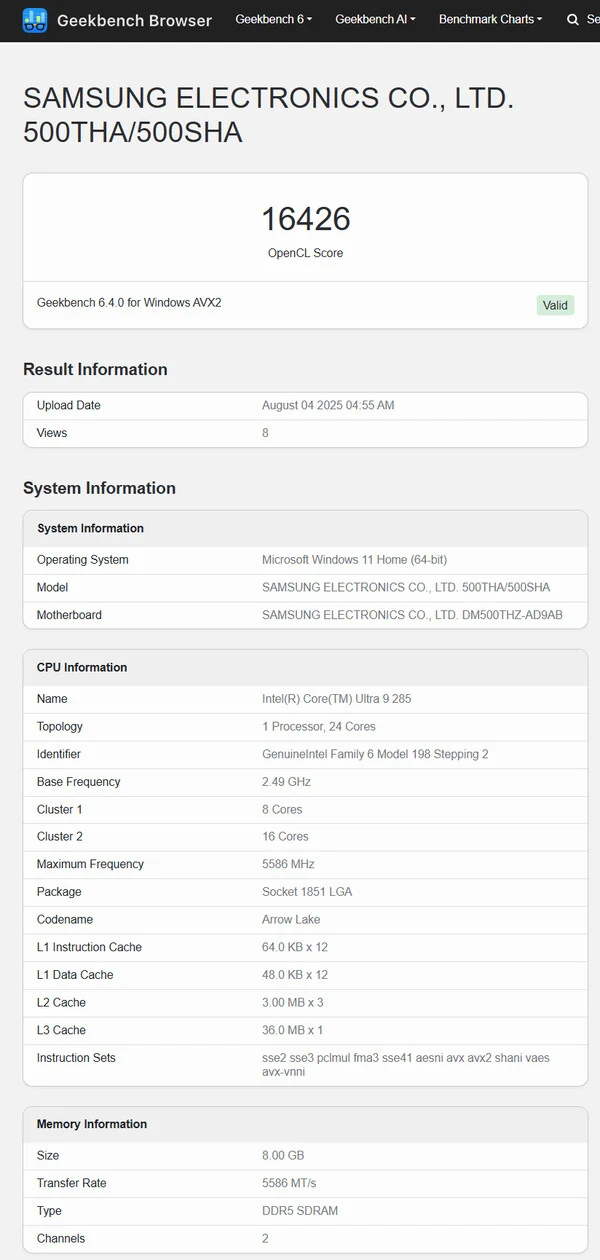The height and width of the screenshot is (1260, 600).
Task: Click the Geekbench Browser logo icon
Action: 35,20
